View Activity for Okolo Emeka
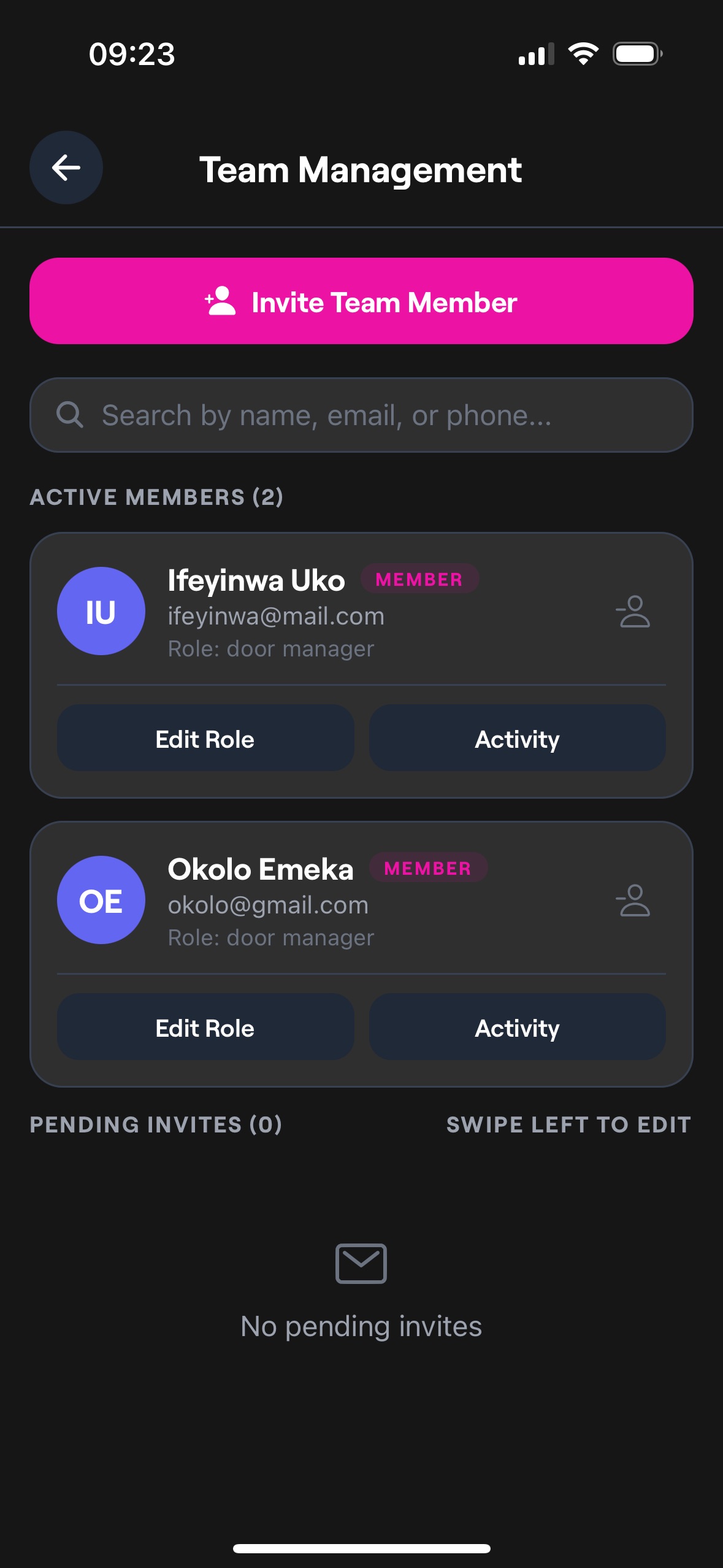The image size is (723, 1568). click(517, 1028)
